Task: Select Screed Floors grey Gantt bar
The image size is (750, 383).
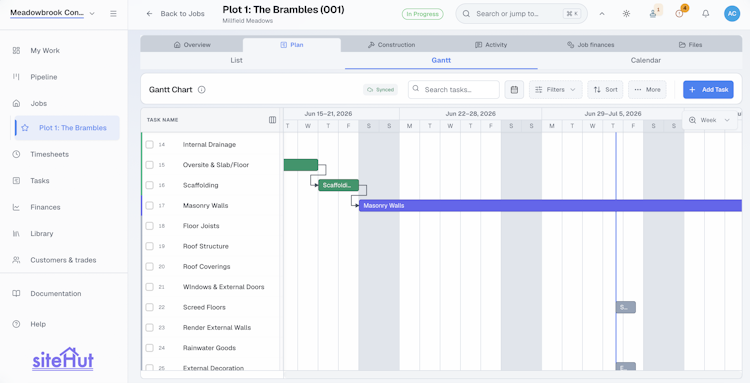Action: pyautogui.click(x=626, y=307)
